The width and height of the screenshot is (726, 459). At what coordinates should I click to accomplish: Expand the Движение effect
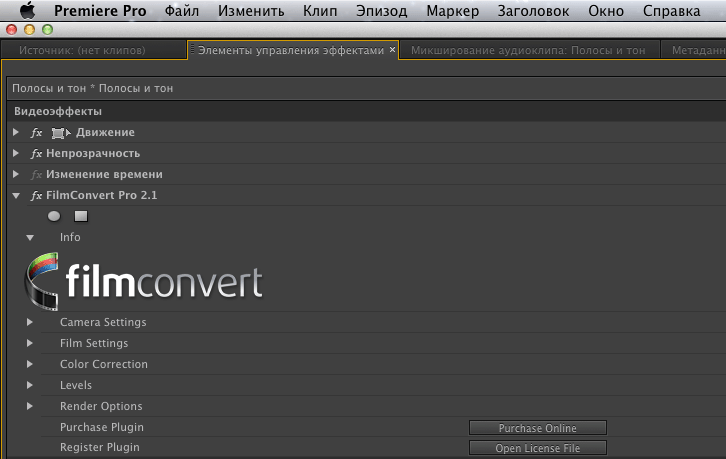pos(16,132)
